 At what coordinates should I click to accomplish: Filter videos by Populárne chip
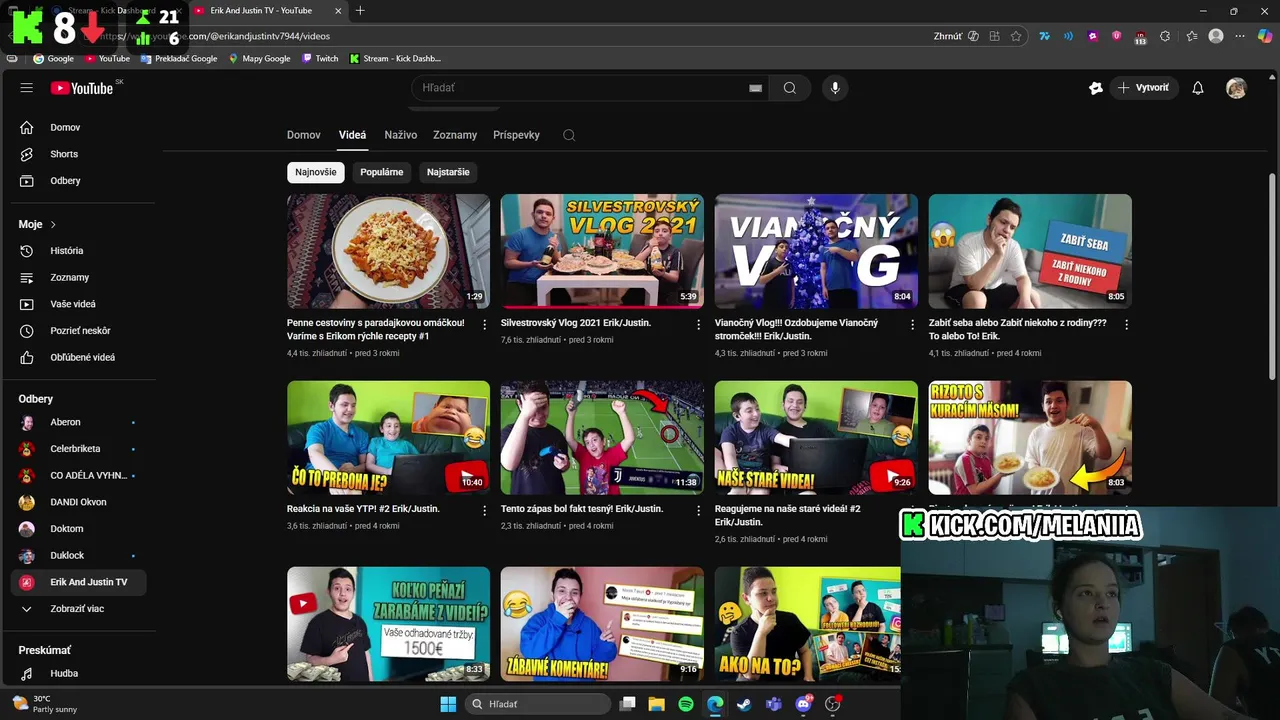coord(382,172)
